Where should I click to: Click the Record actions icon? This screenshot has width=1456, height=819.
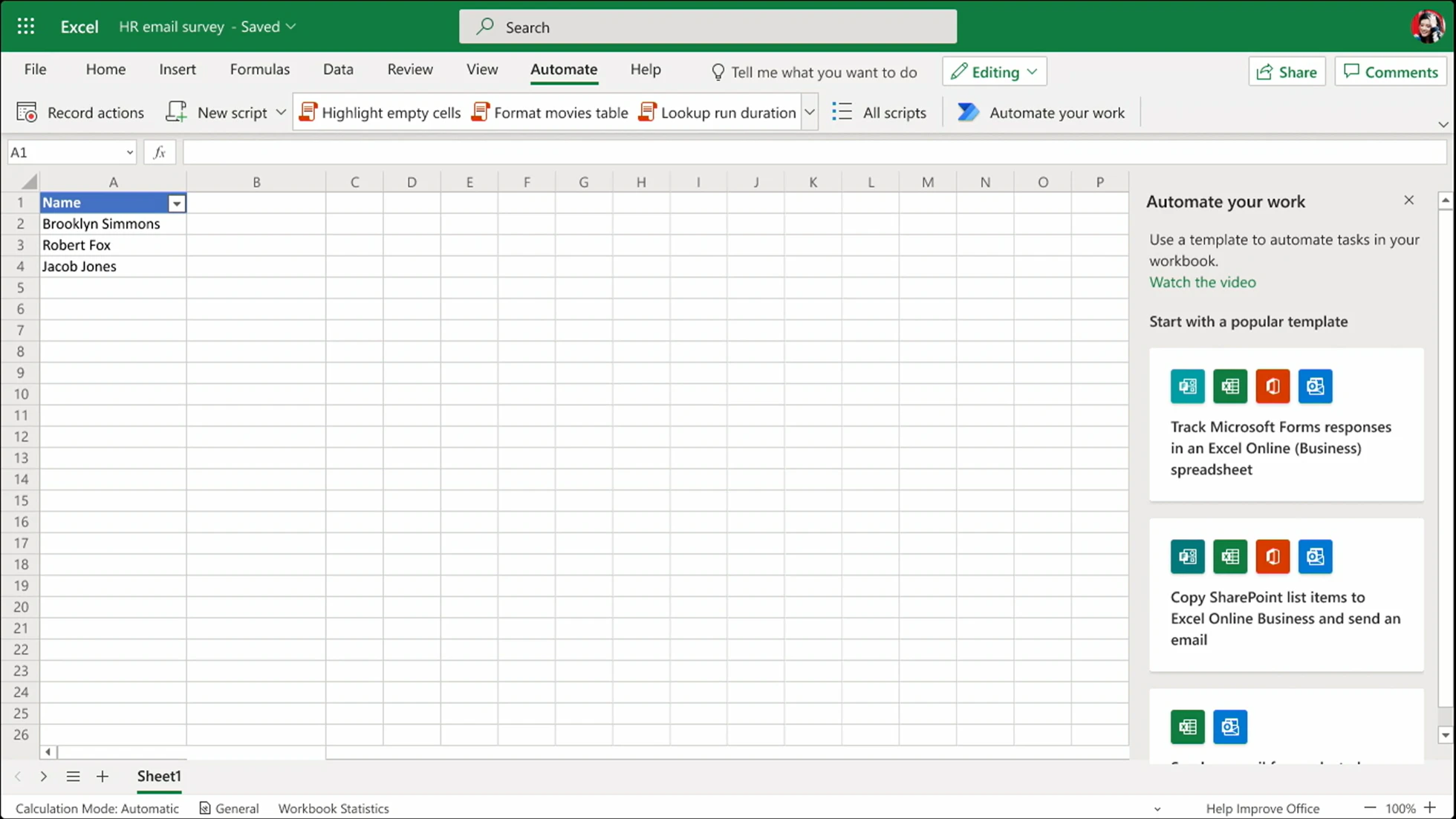point(27,112)
